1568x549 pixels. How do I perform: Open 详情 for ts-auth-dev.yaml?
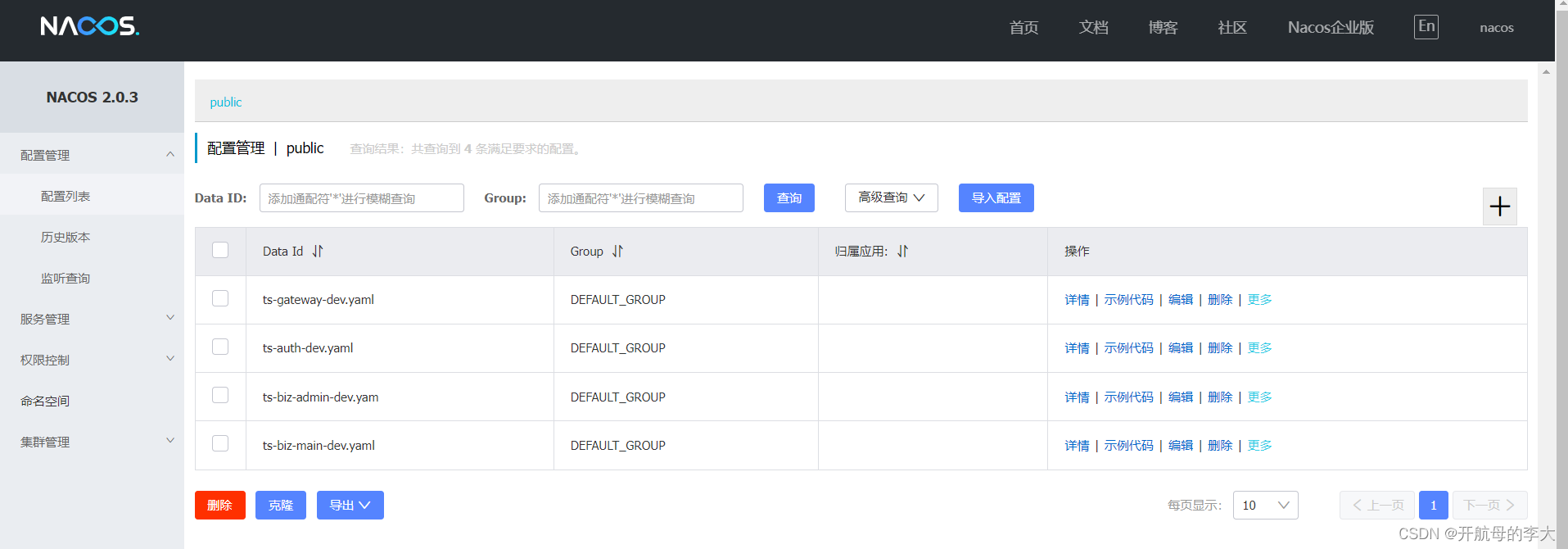point(1077,348)
